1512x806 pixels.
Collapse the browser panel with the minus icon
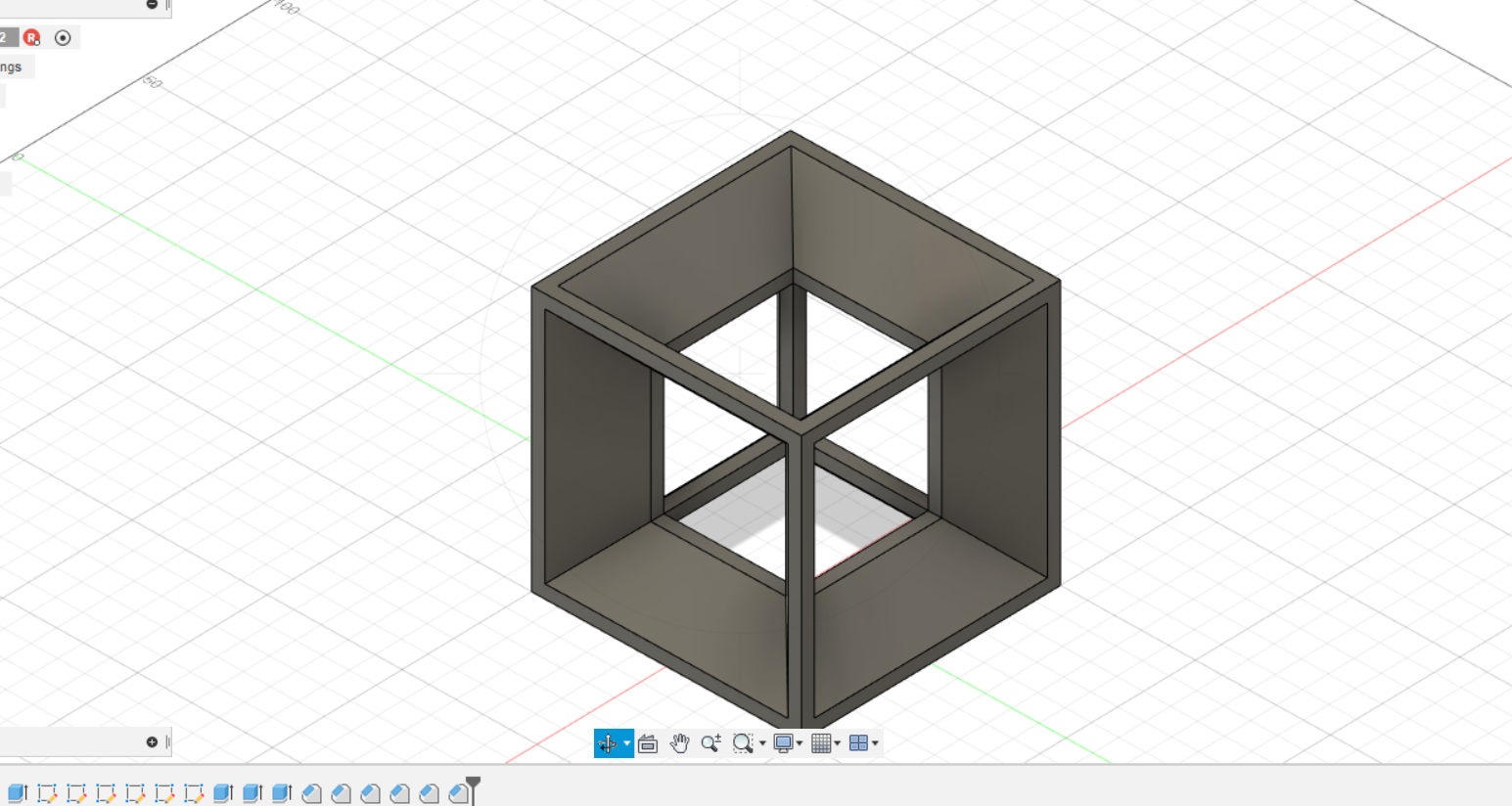coord(152,5)
